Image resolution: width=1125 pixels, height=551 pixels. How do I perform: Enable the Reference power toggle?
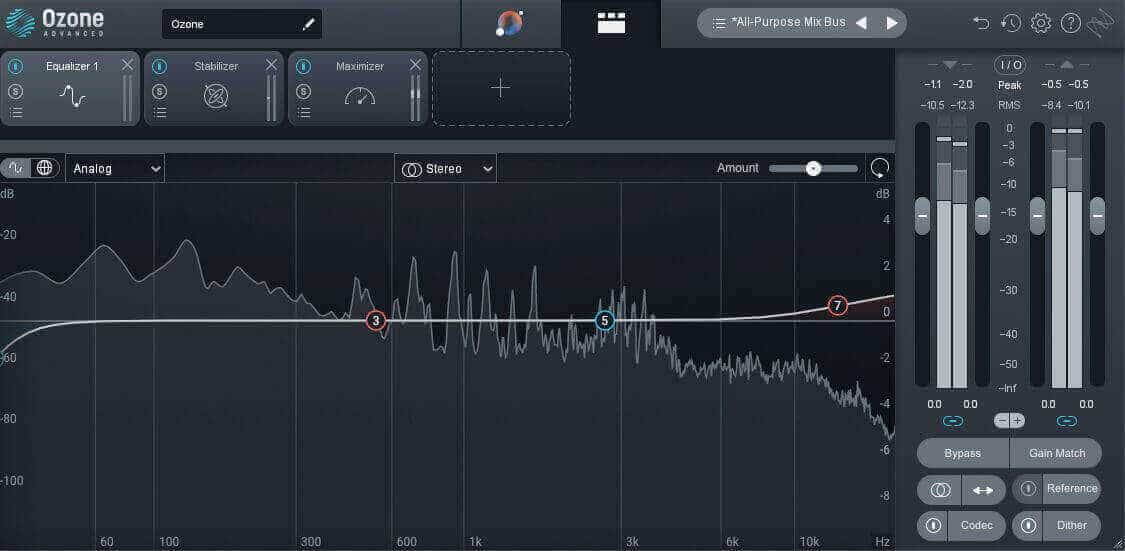[1028, 489]
